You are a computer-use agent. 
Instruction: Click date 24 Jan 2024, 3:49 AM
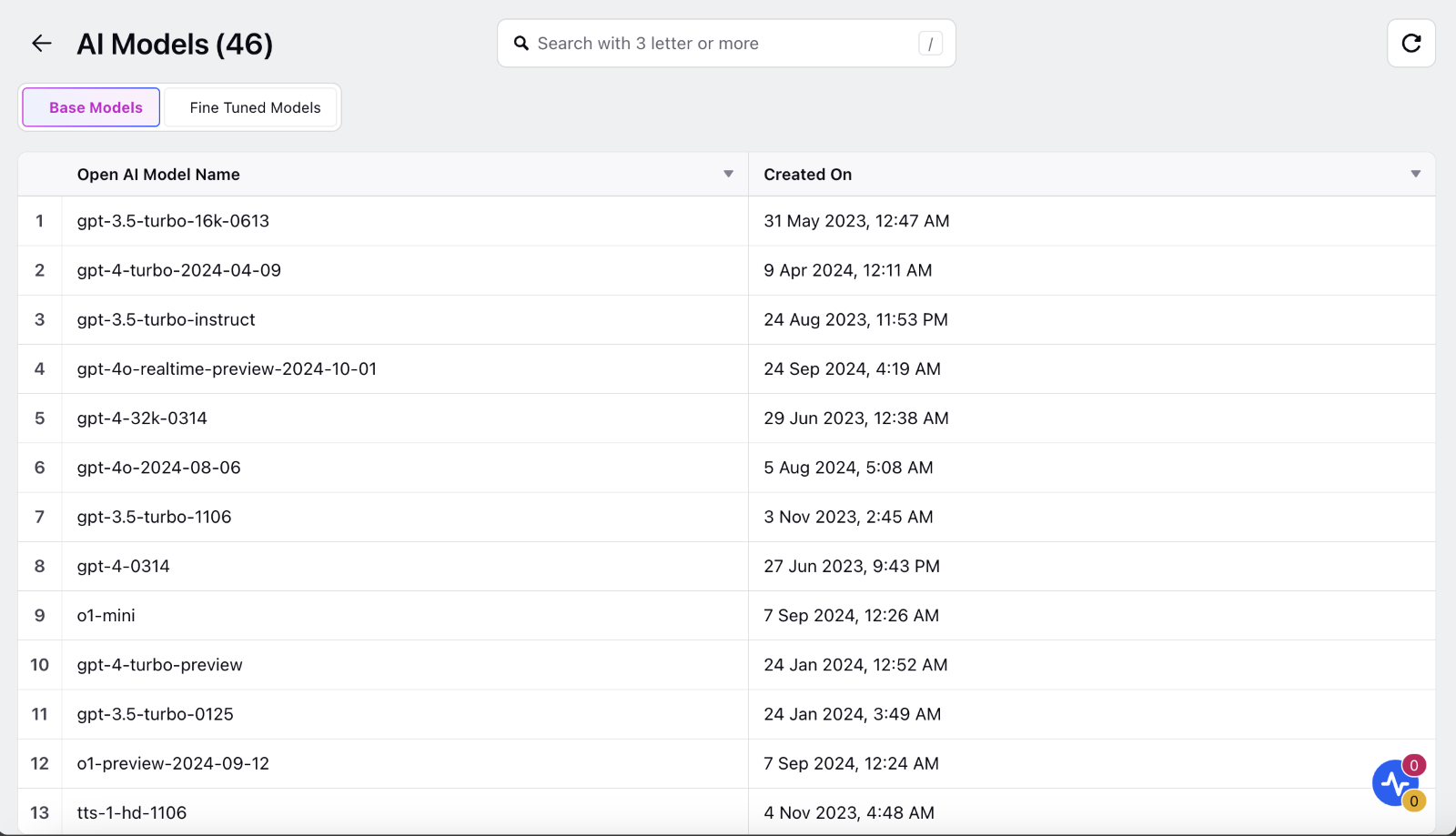(x=853, y=714)
